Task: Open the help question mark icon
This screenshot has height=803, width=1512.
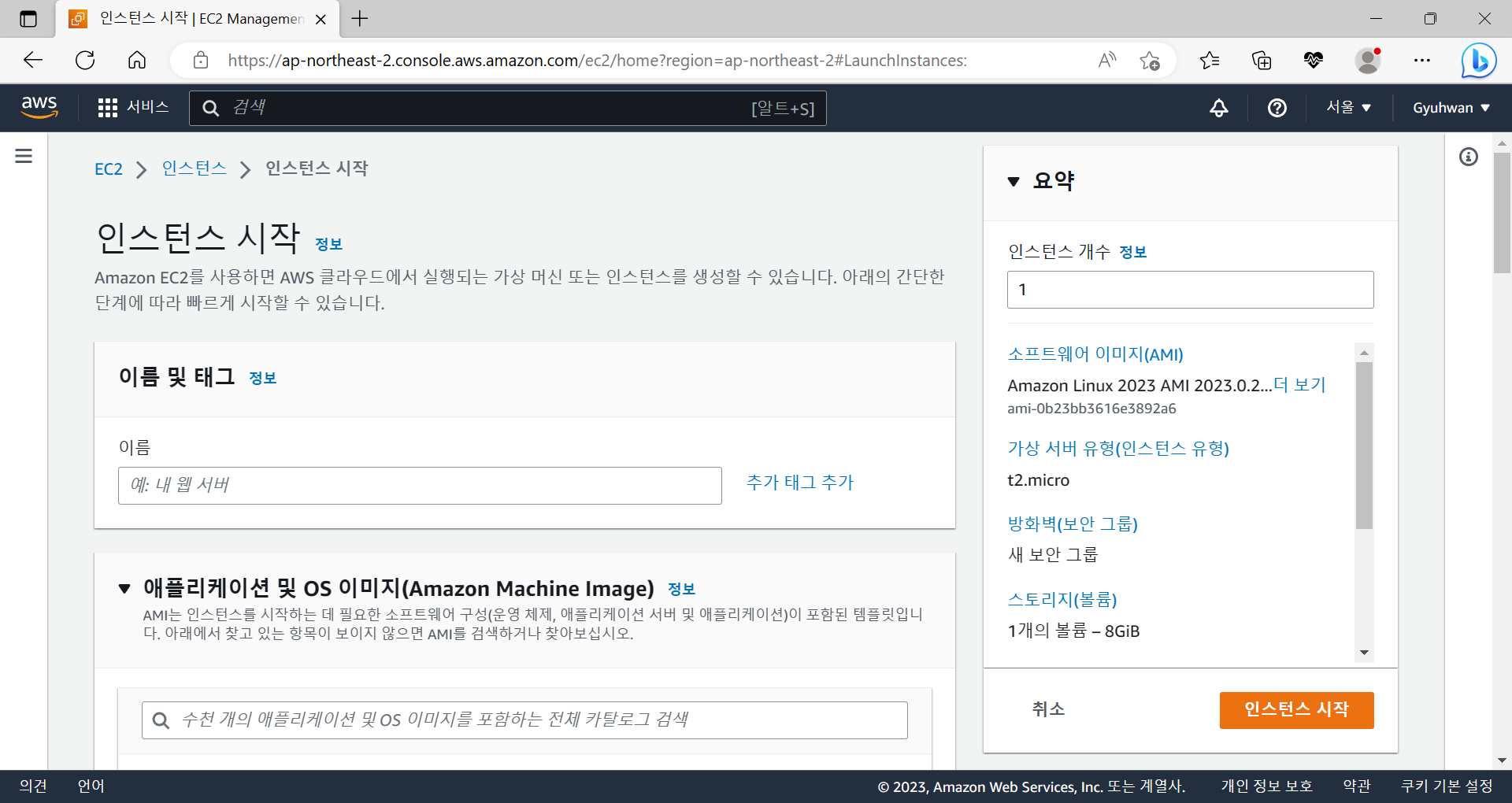Action: (x=1277, y=108)
